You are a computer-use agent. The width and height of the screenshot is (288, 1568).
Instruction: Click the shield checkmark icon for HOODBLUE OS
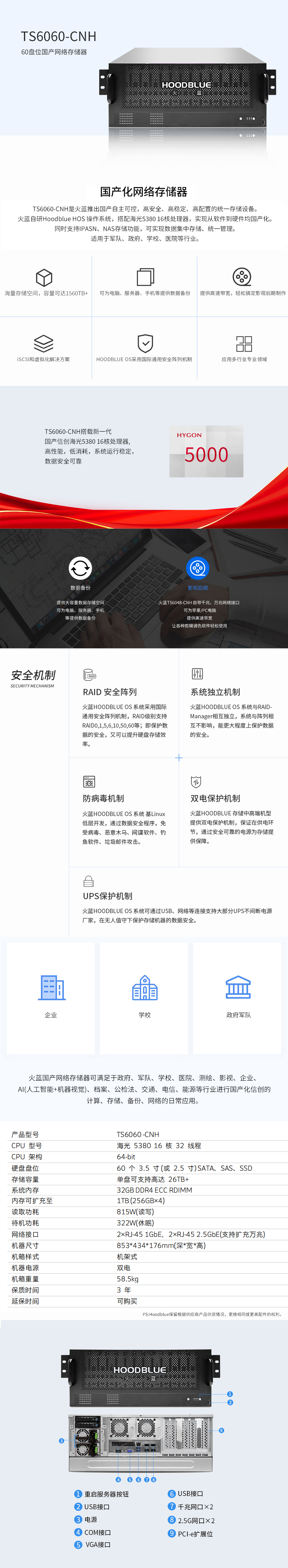point(145,343)
